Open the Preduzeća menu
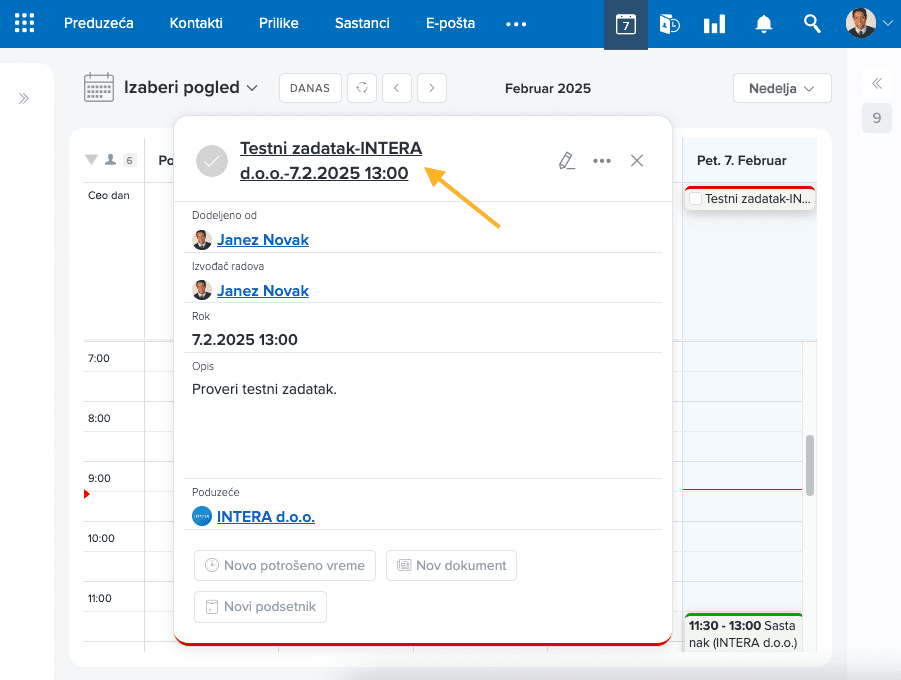This screenshot has width=901, height=680. (x=98, y=23)
